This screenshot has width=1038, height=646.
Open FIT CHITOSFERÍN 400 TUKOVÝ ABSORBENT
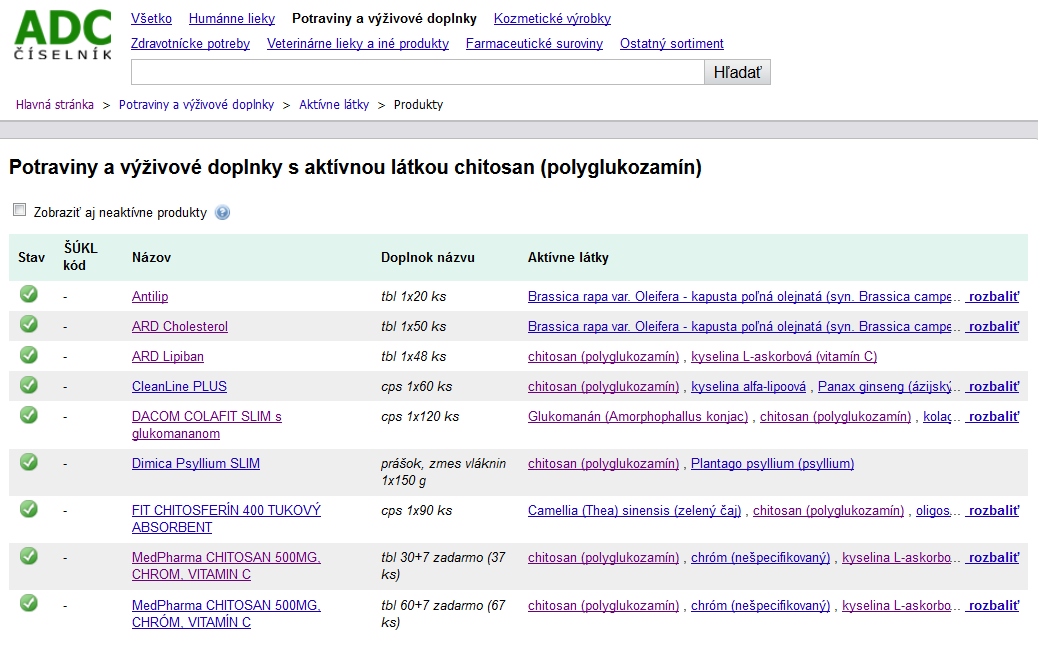pos(226,519)
